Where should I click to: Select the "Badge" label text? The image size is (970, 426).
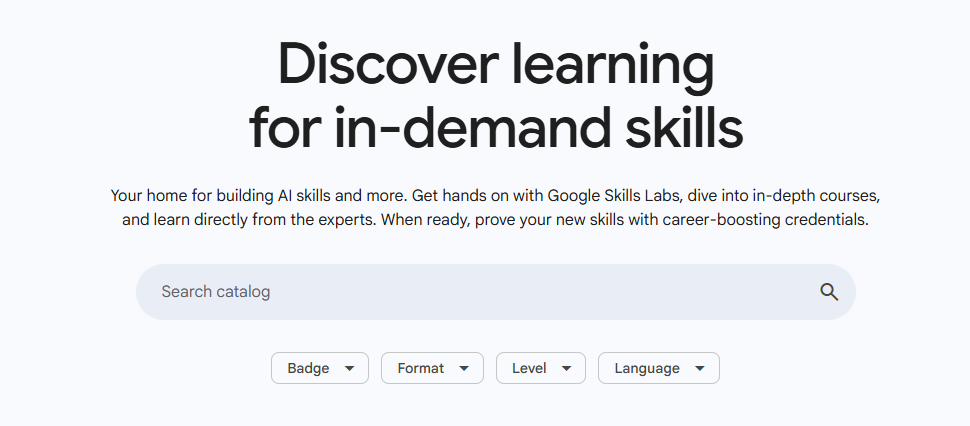[x=308, y=368]
